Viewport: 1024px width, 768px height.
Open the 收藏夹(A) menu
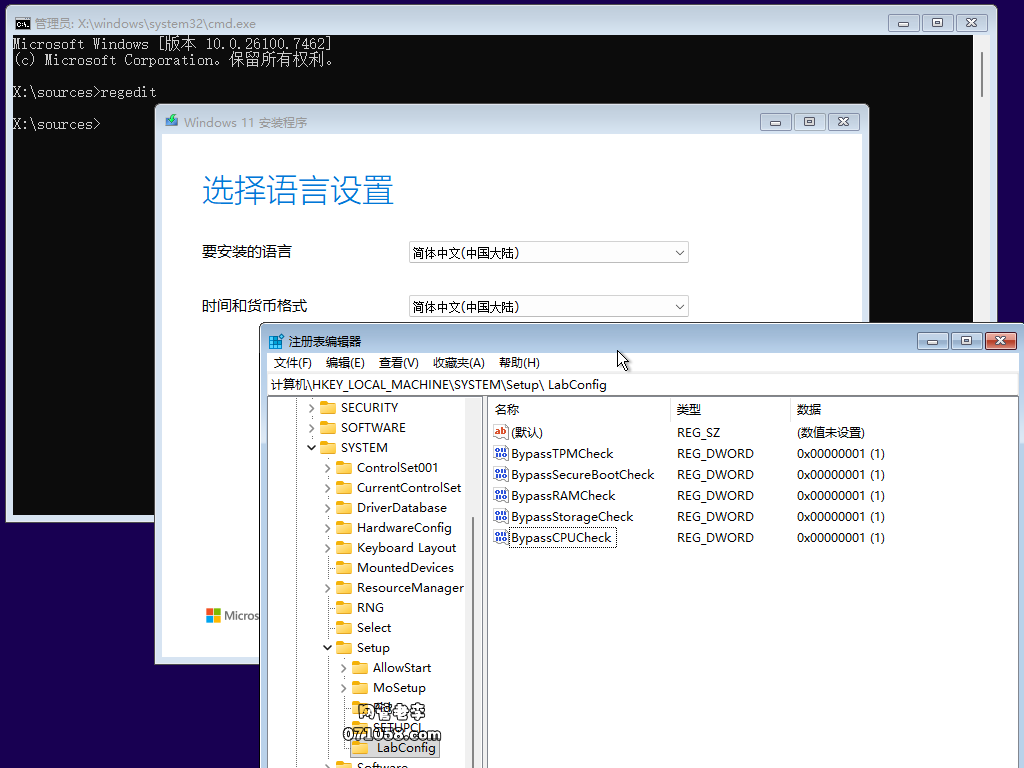coord(458,363)
